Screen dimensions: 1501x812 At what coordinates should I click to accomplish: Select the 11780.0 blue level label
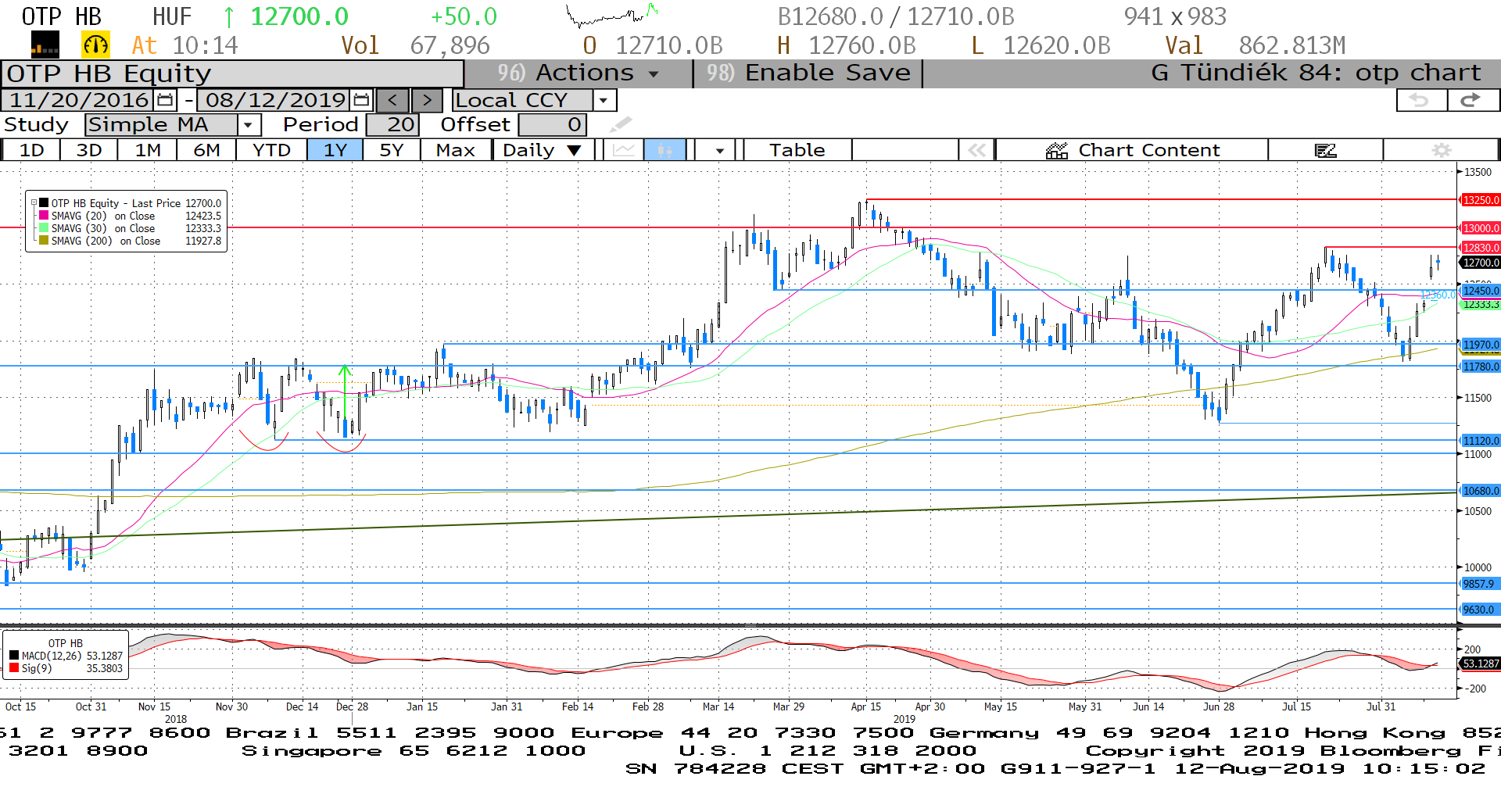tap(1481, 367)
